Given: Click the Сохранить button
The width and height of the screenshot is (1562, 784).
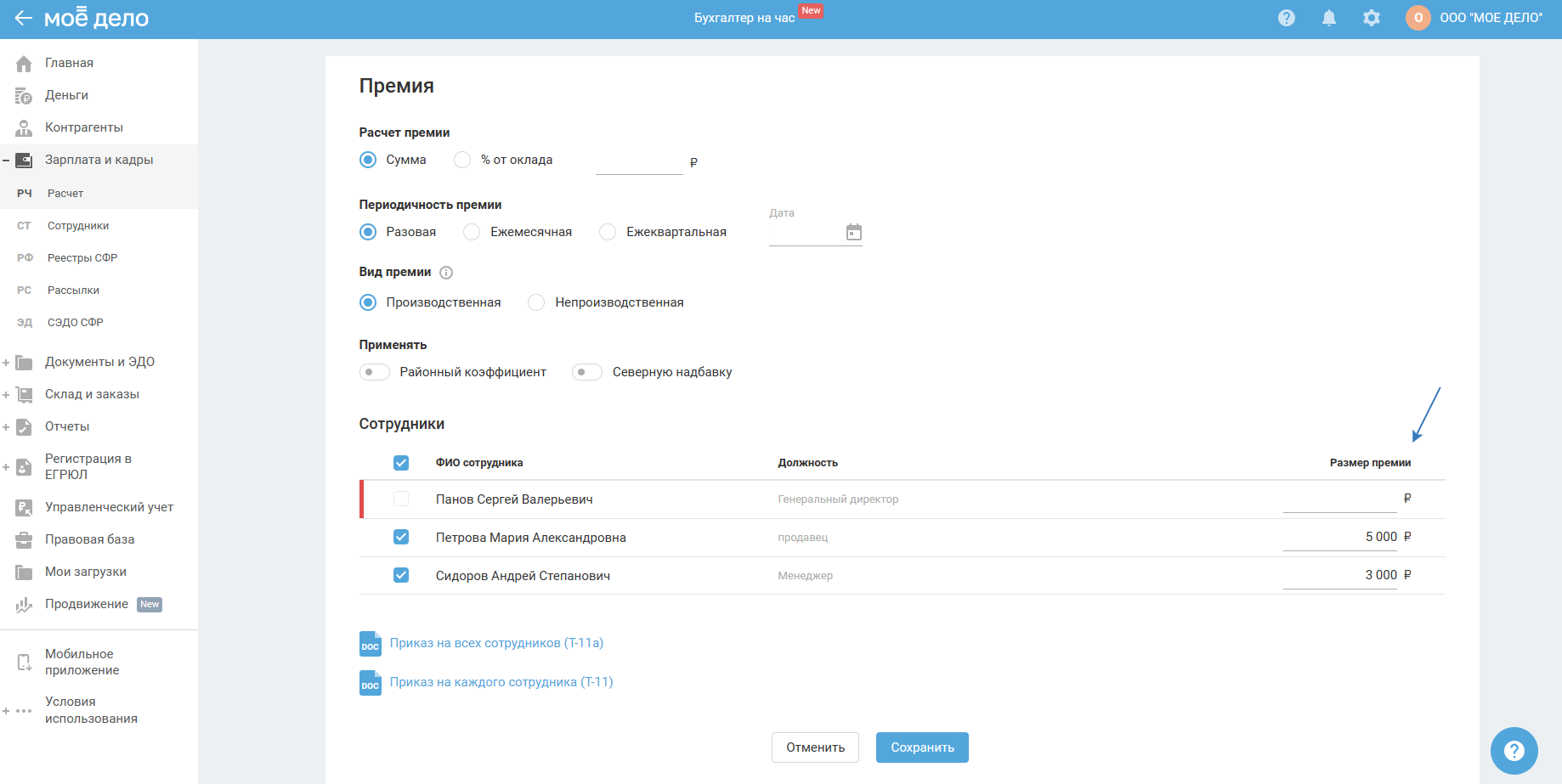Looking at the screenshot, I should coord(922,747).
